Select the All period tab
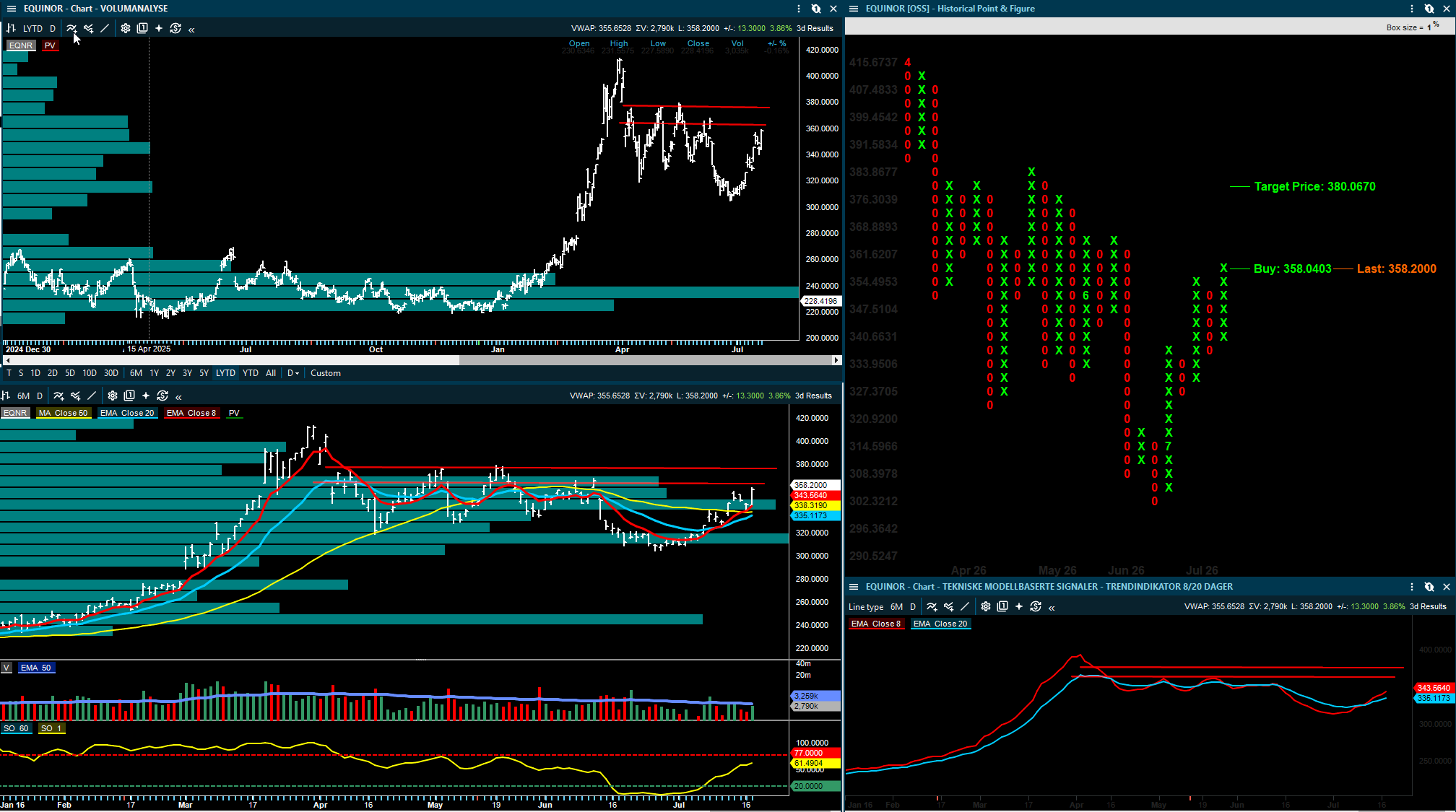 pos(271,373)
